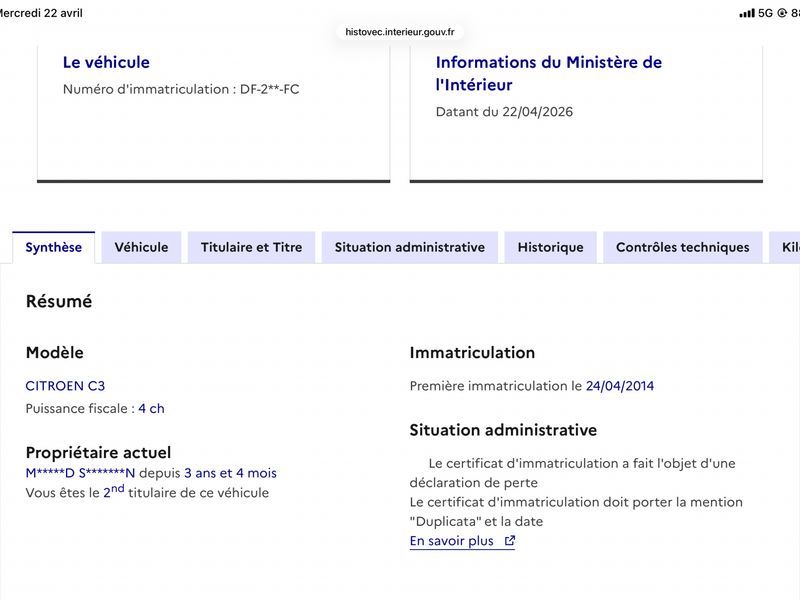Switch to the Véhicule tab
This screenshot has width=800, height=600.
pos(141,247)
